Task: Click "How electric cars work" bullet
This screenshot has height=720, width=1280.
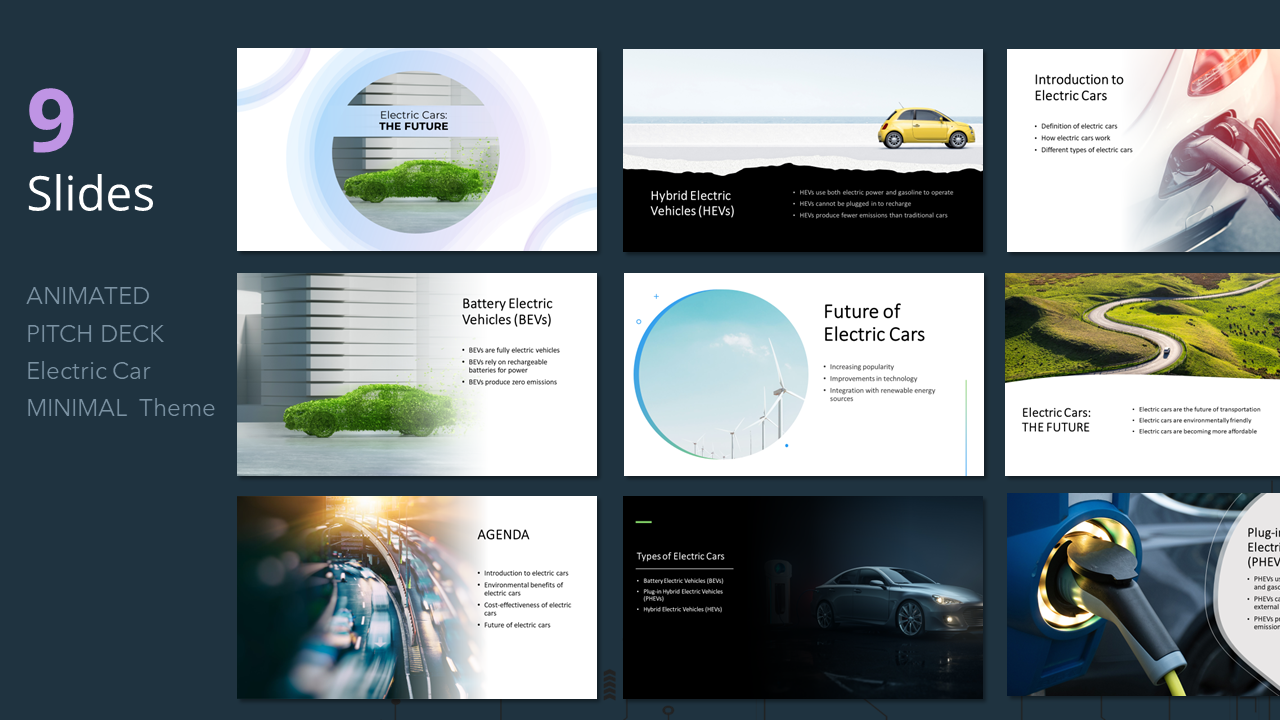Action: [x=1076, y=138]
